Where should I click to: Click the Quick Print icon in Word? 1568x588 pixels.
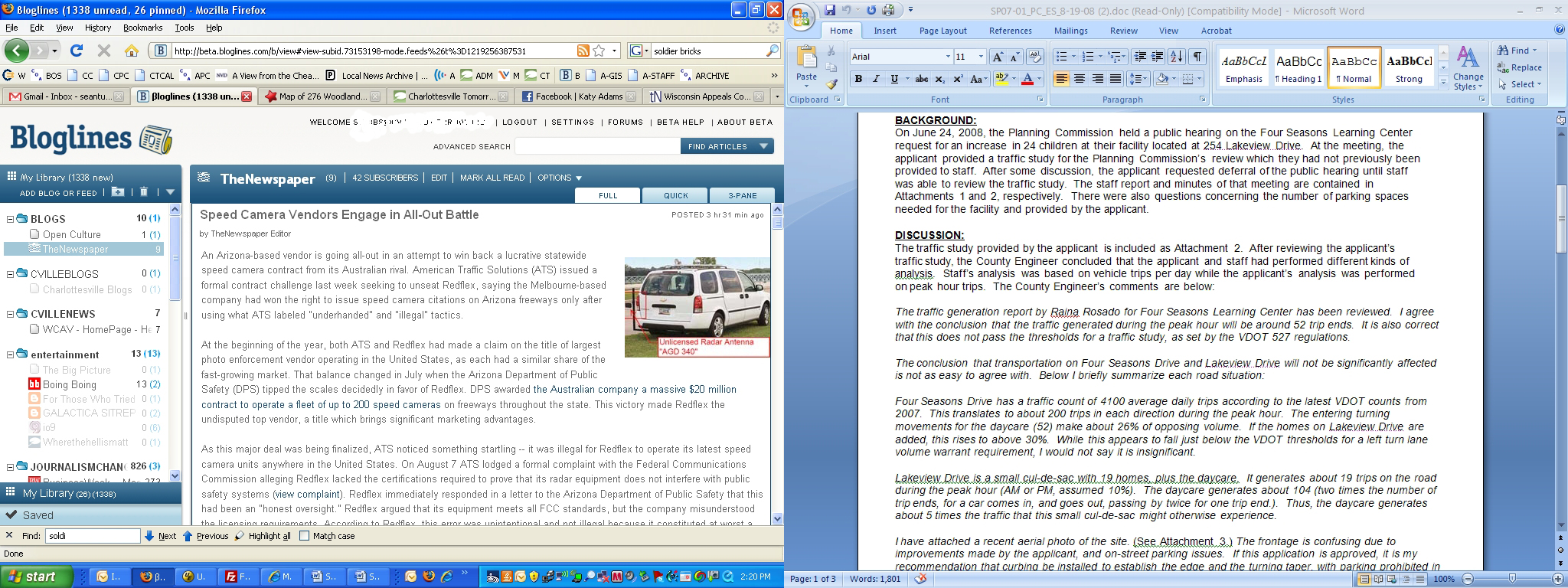tap(888, 10)
